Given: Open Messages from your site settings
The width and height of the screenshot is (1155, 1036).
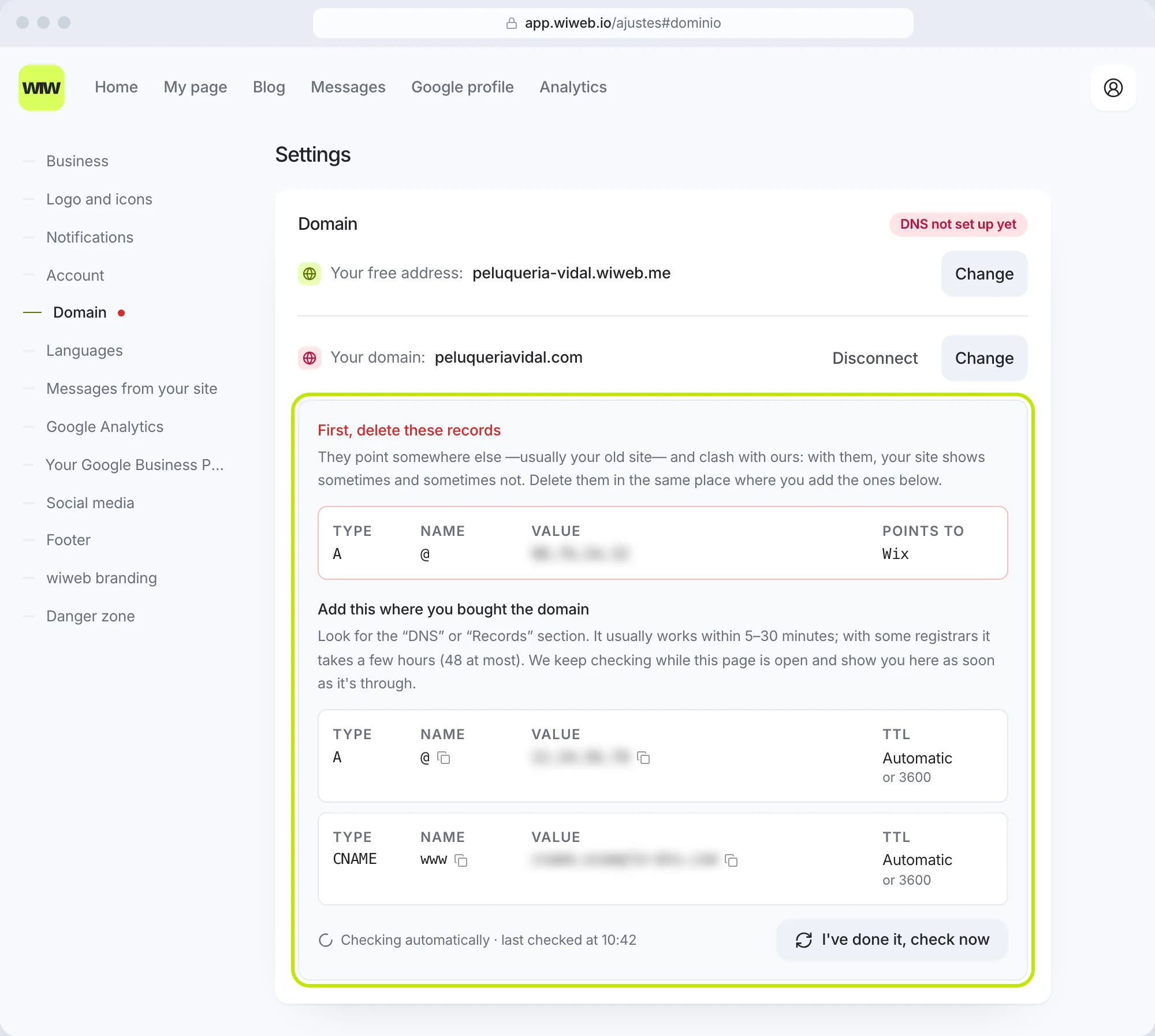Looking at the screenshot, I should [x=132, y=389].
